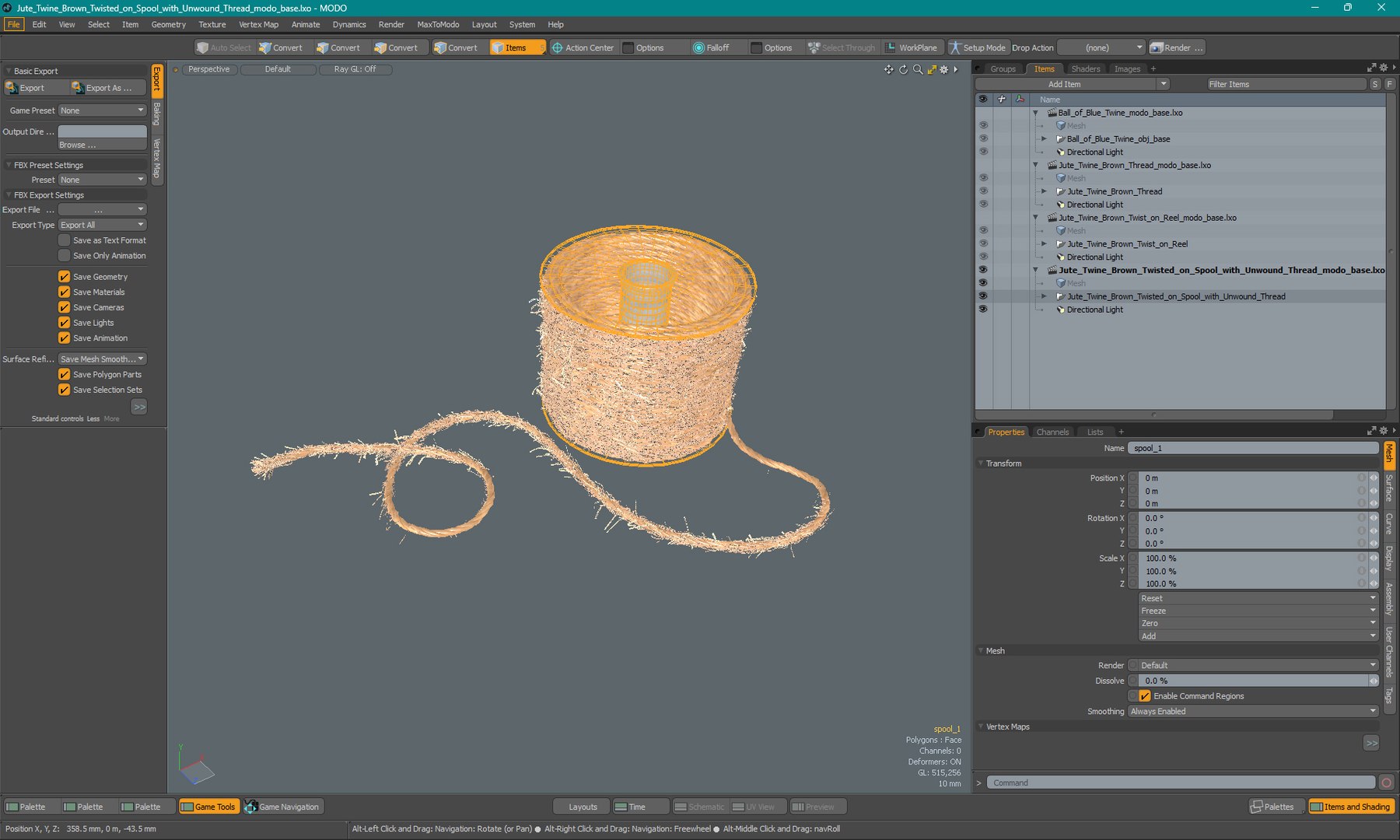Select the viewport pan (move) icon
The width and height of the screenshot is (1400, 840).
(x=888, y=69)
